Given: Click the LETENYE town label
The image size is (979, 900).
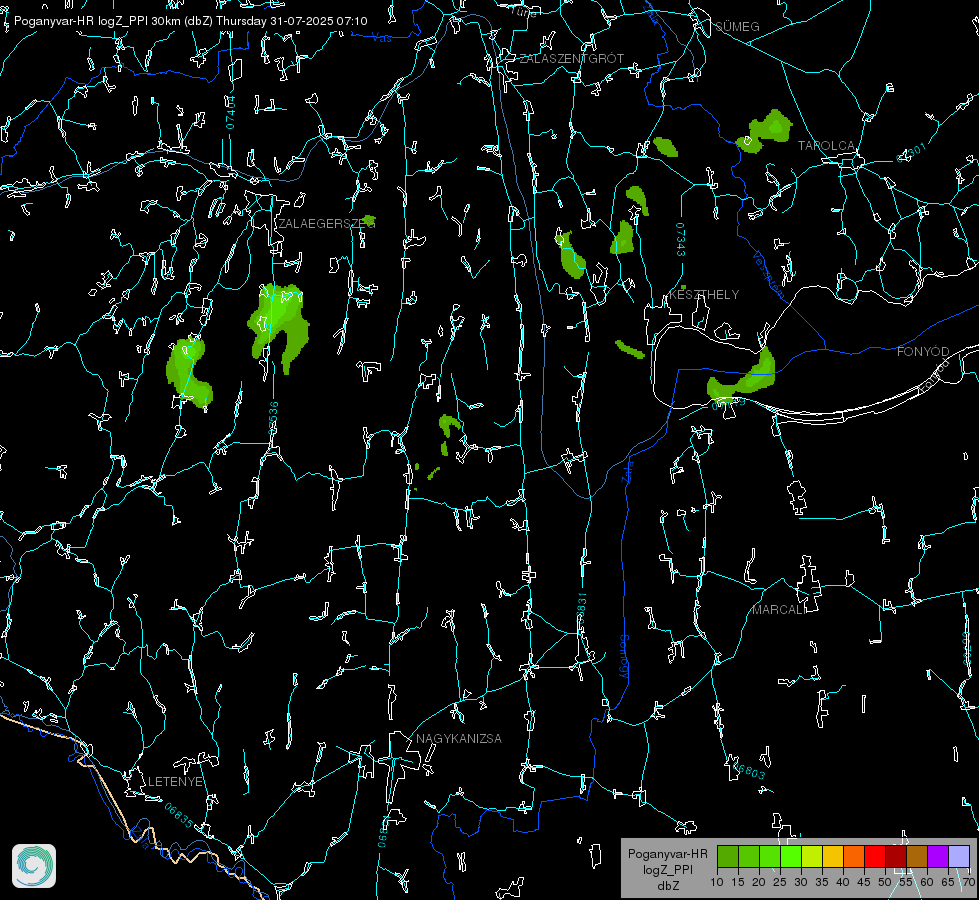Looking at the screenshot, I should 175,781.
